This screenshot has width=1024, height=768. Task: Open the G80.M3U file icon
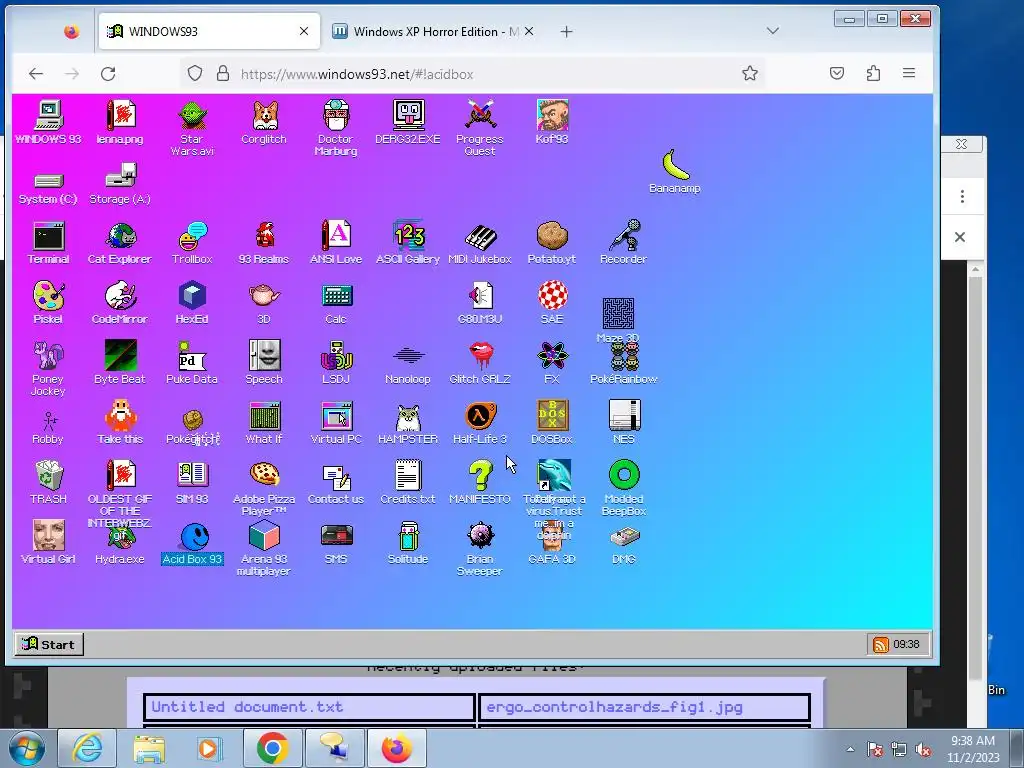(x=481, y=296)
